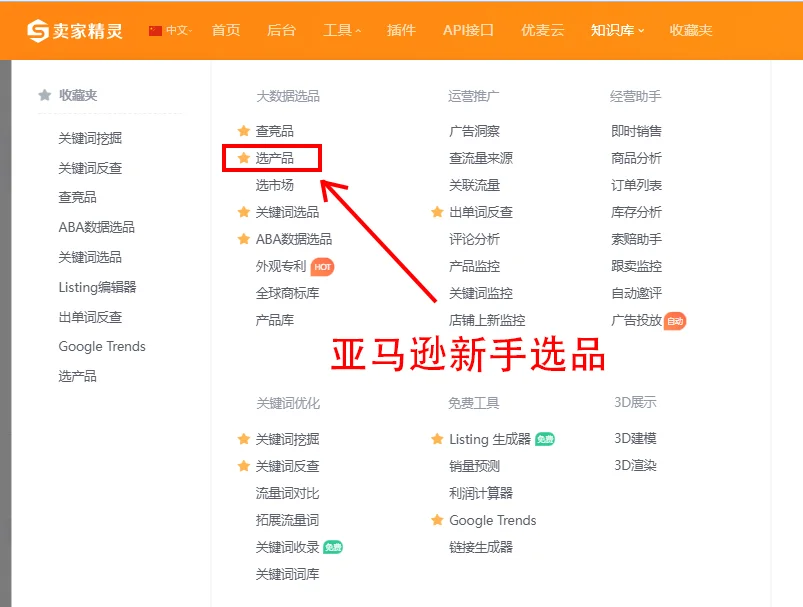
Task: Open 库存分析
Action: coord(636,212)
